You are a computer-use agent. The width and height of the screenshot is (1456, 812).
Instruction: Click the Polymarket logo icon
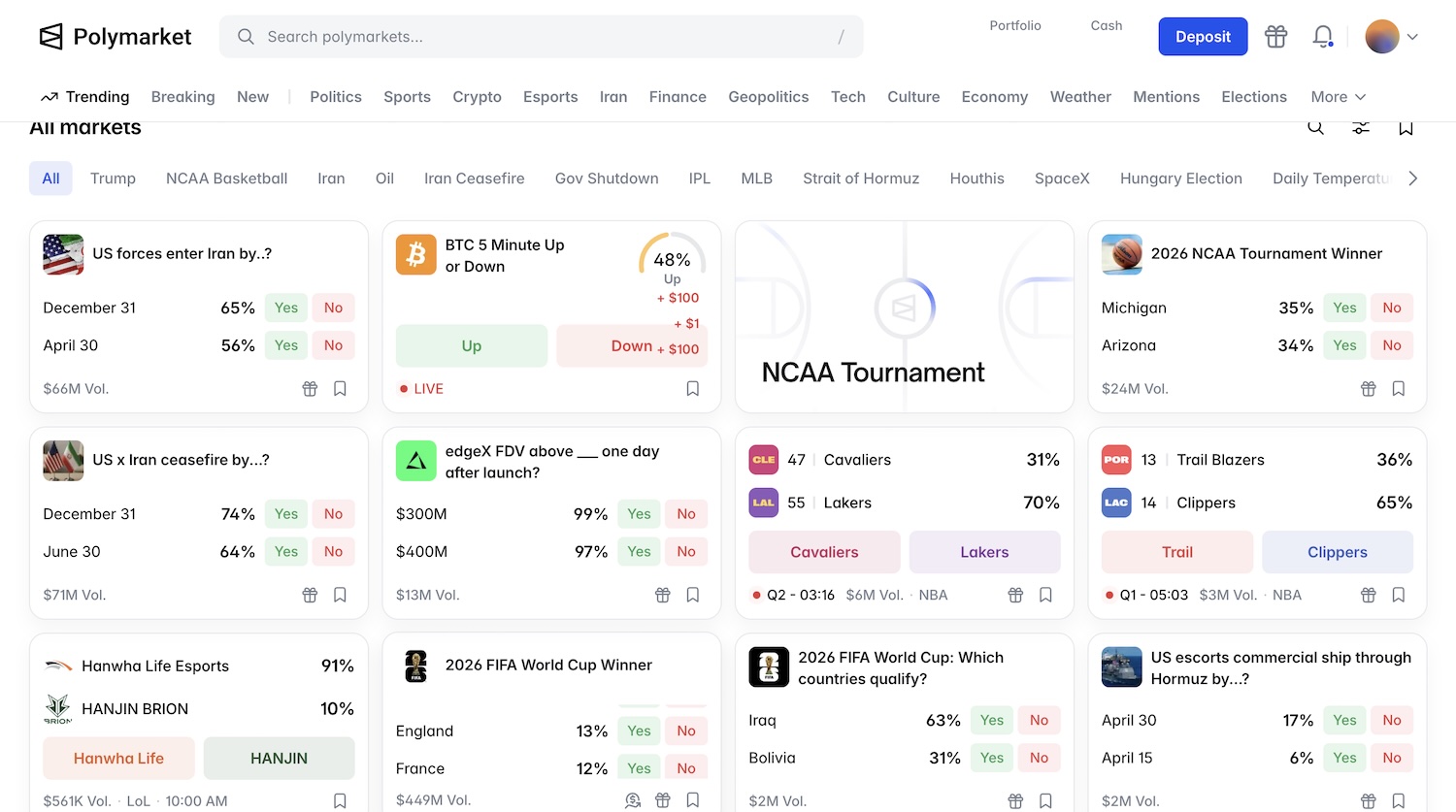click(50, 37)
